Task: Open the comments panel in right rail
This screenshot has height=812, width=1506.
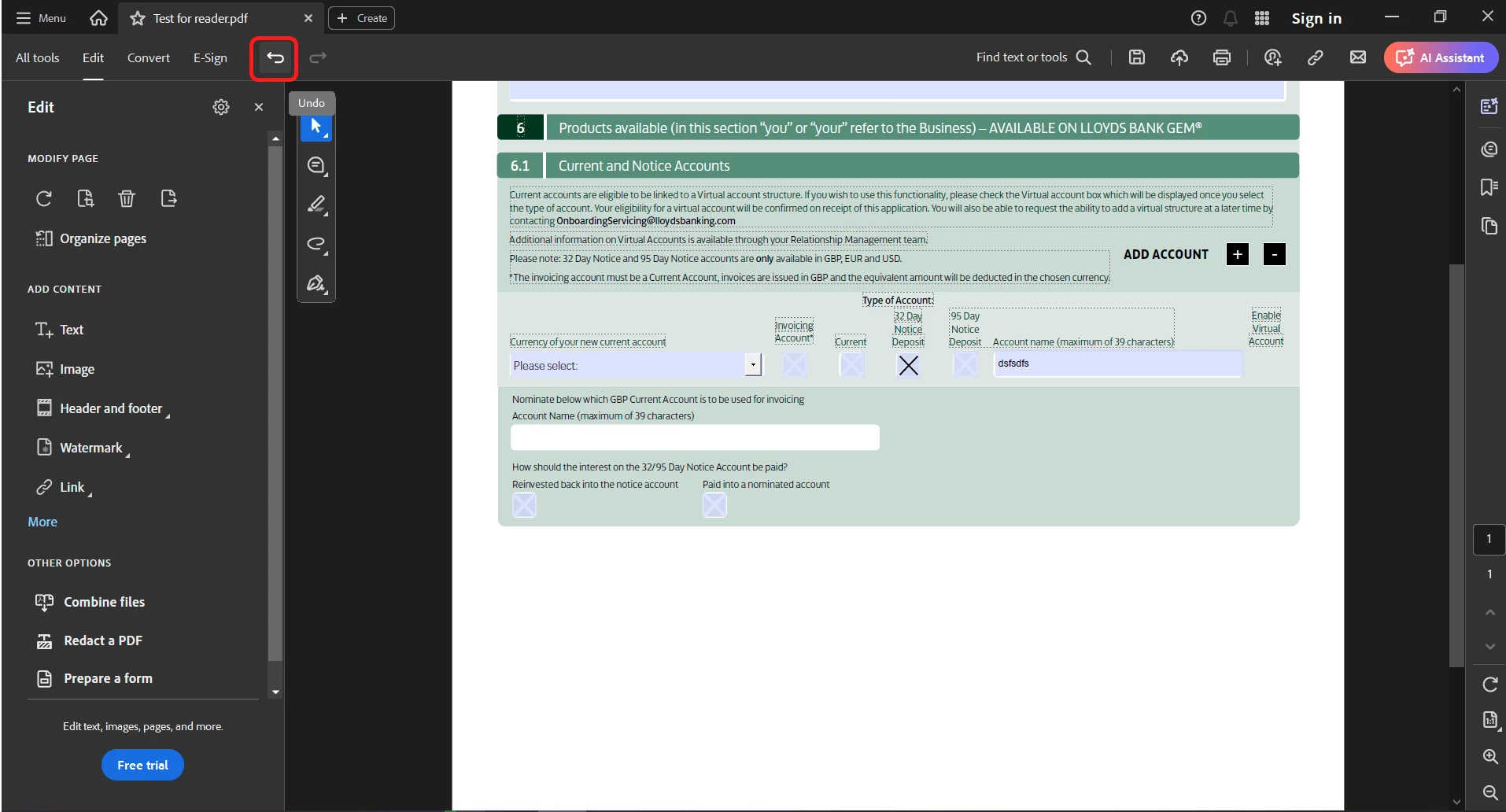Action: click(x=1489, y=149)
